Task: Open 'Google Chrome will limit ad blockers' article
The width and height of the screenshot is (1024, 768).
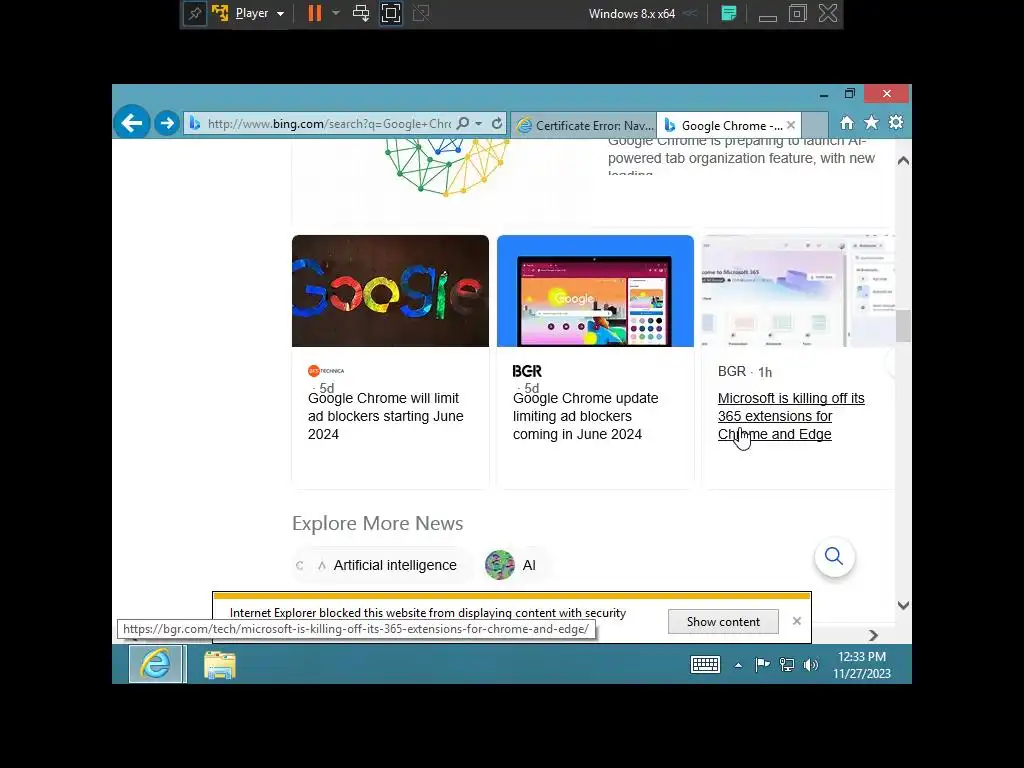Action: (385, 416)
